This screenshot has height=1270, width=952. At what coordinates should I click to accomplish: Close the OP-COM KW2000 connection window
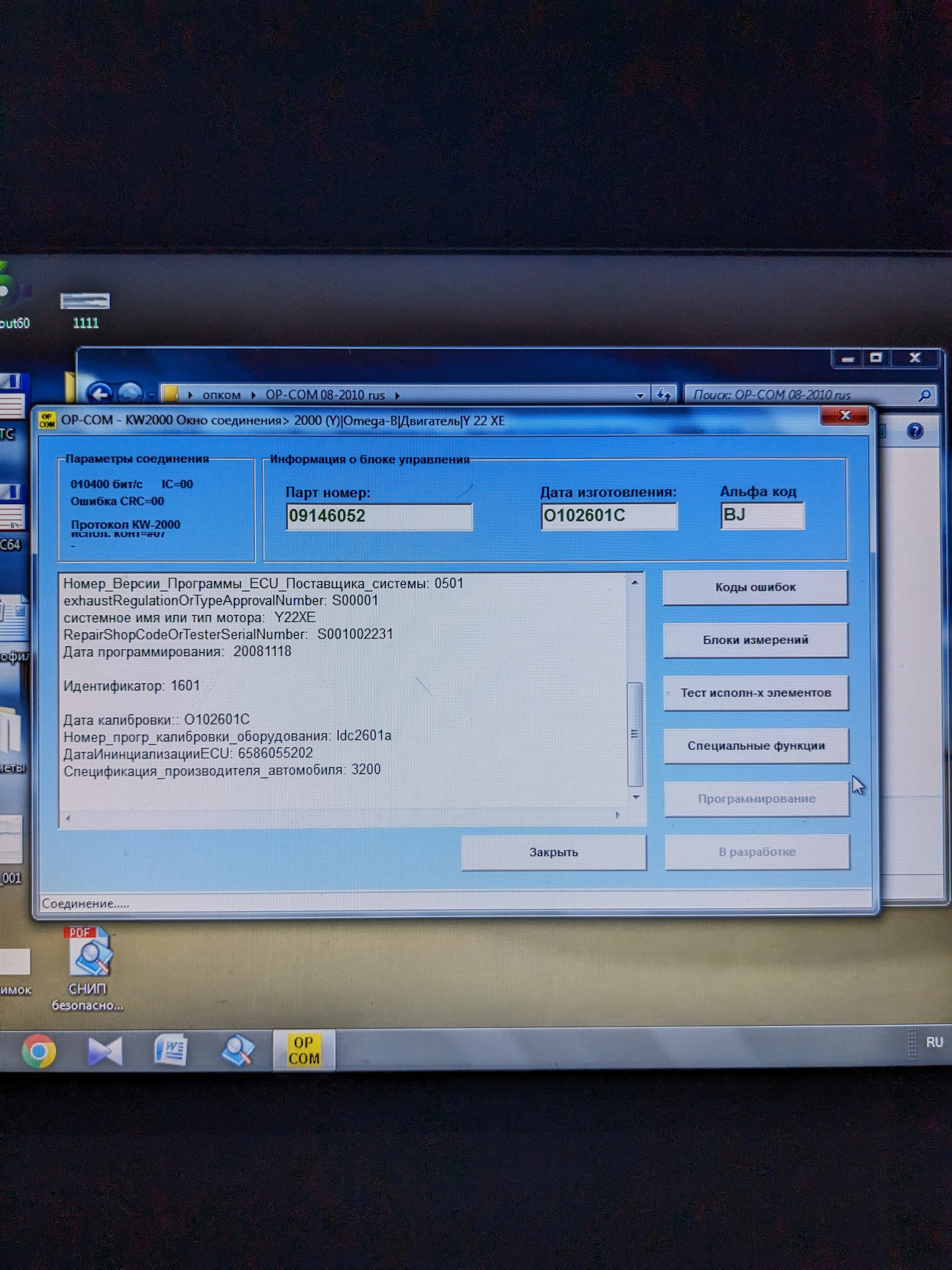click(844, 415)
